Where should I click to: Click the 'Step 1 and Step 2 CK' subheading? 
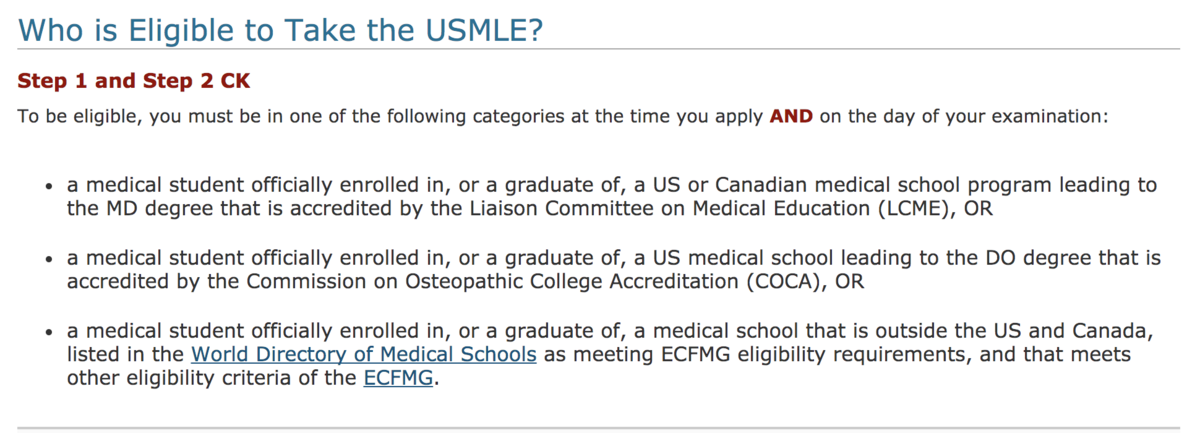[134, 81]
